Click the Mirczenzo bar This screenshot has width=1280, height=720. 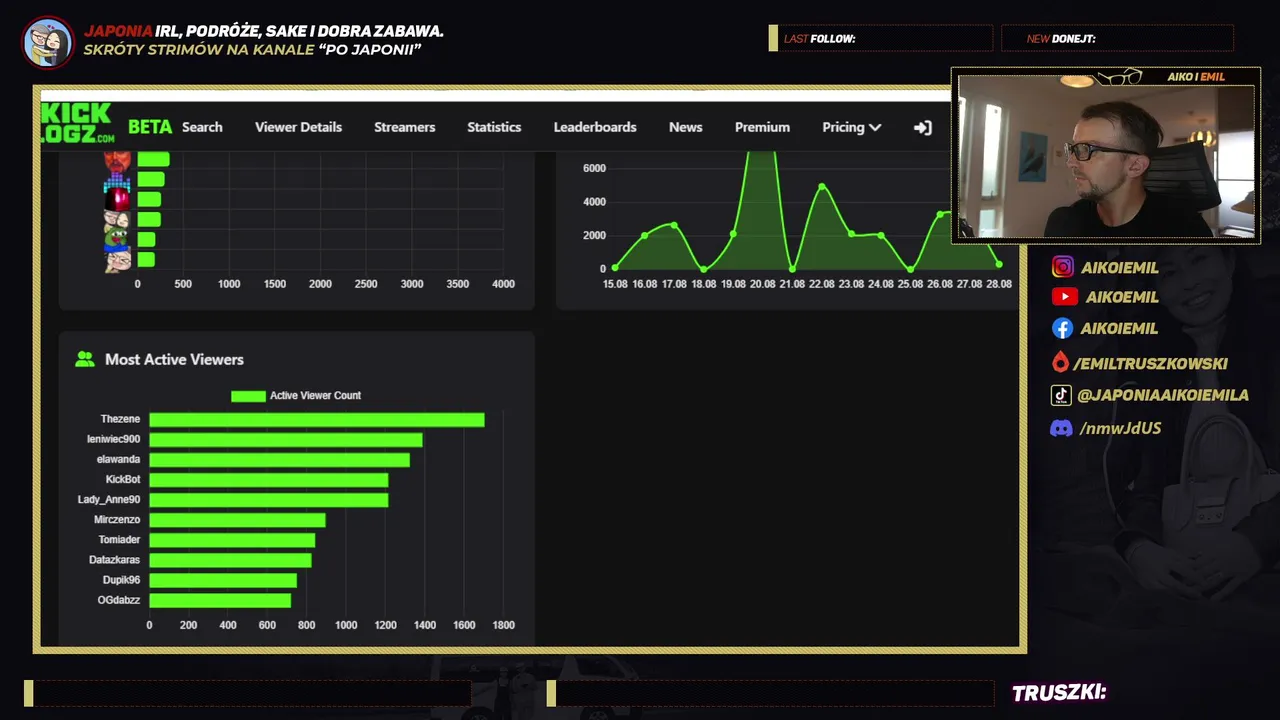237,520
